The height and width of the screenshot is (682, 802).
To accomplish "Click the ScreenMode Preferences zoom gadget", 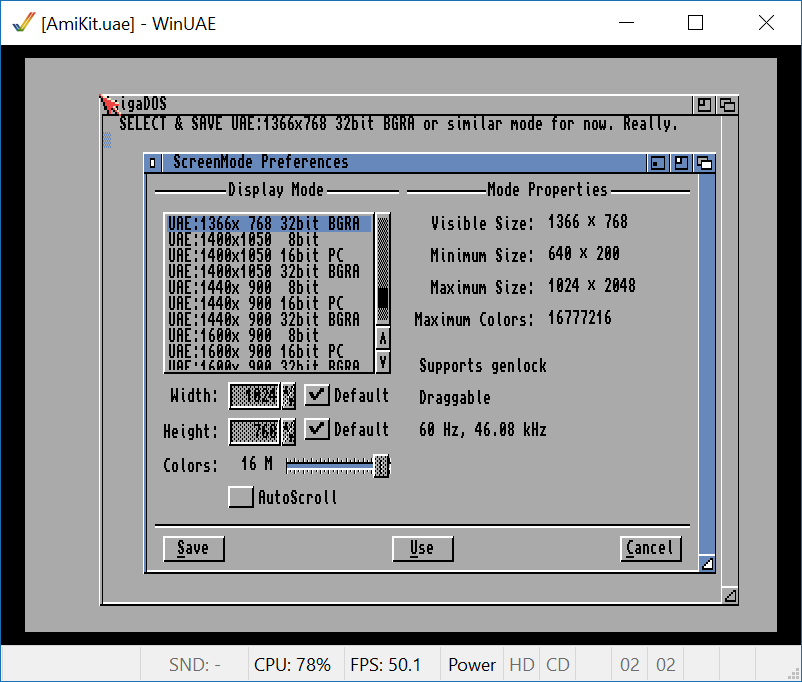I will pyautogui.click(x=681, y=163).
